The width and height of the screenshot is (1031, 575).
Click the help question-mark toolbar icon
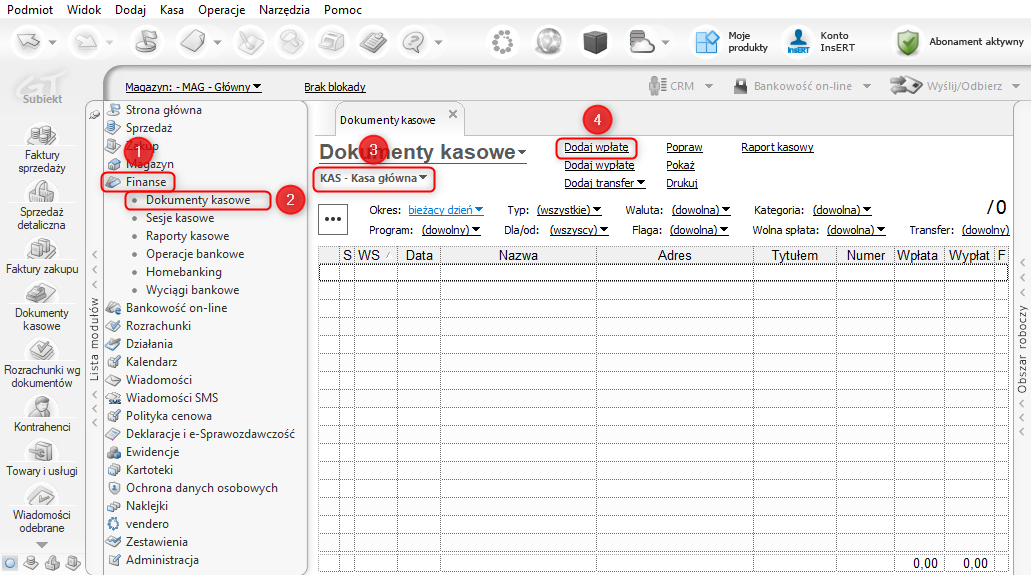413,42
